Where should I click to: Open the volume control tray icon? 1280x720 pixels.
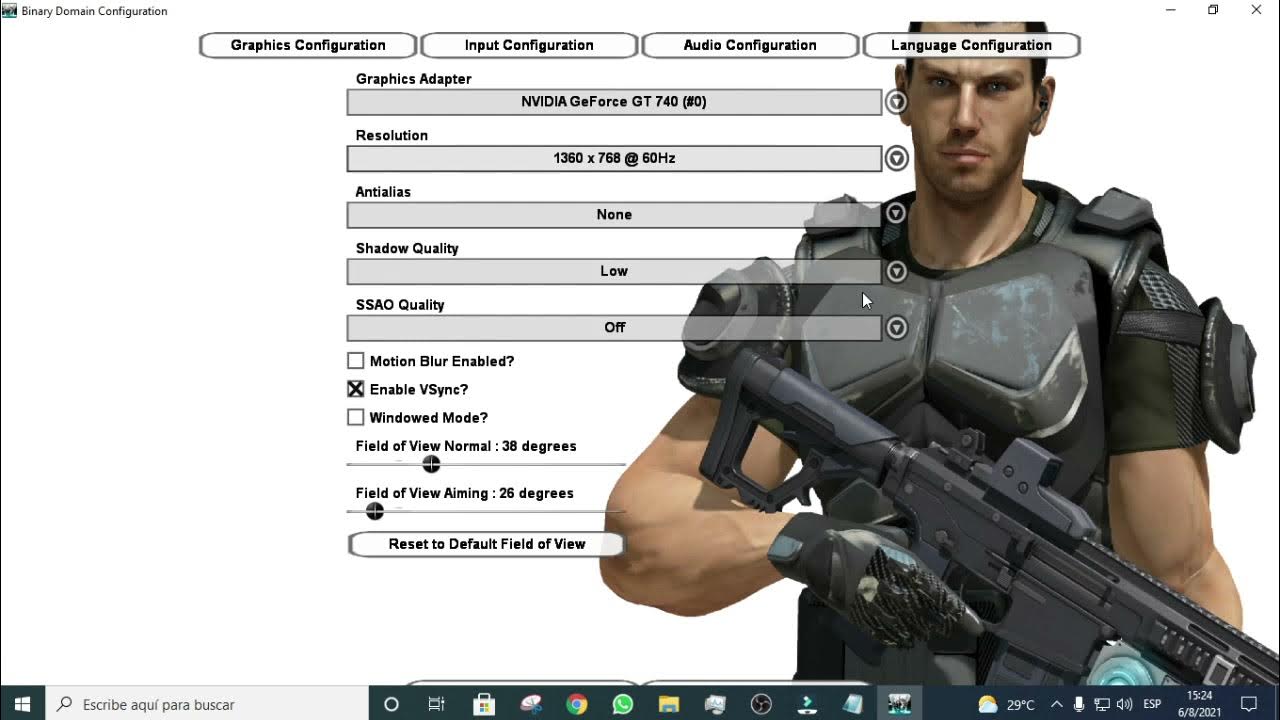(1124, 704)
